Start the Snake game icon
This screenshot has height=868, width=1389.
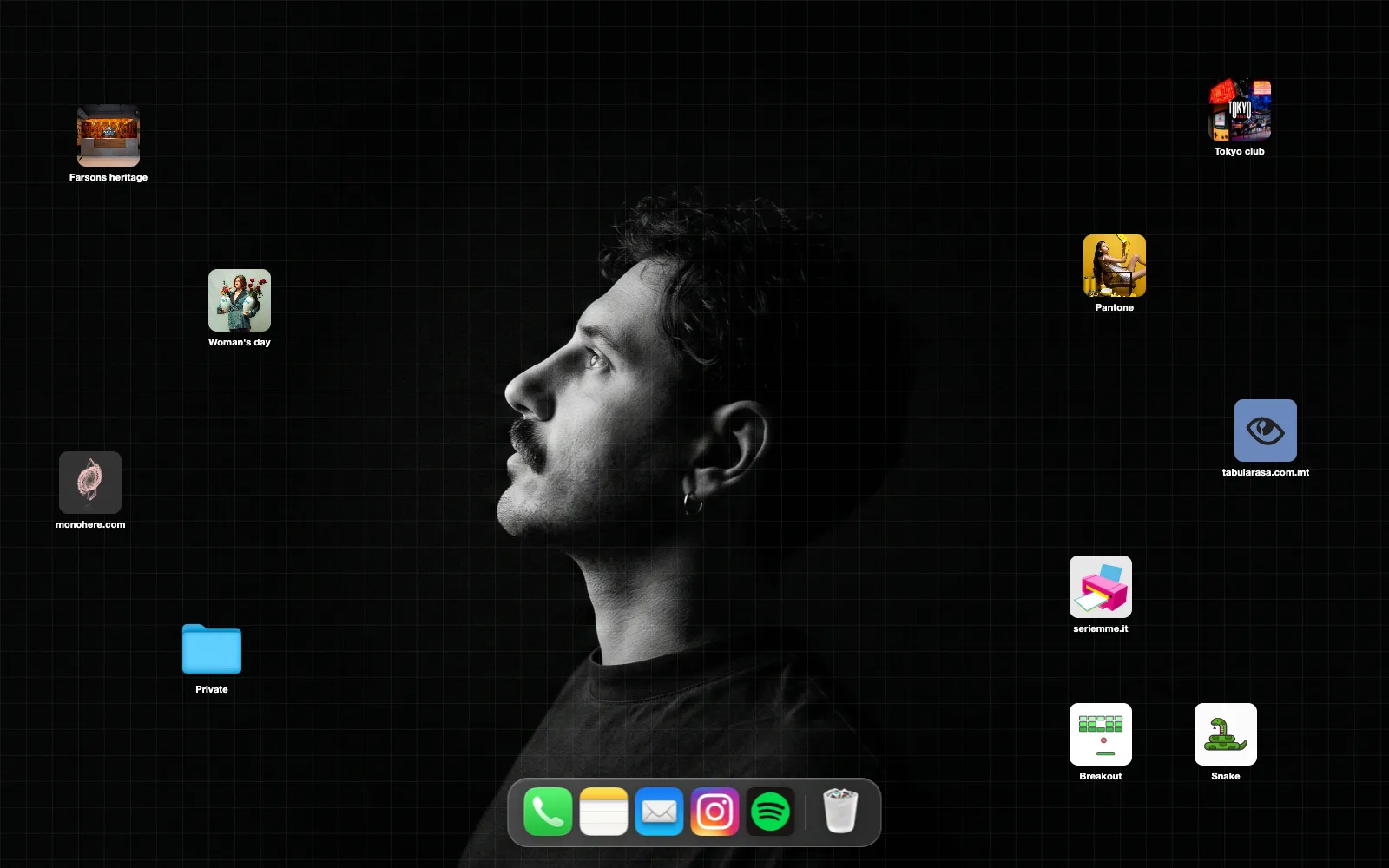click(x=1226, y=734)
